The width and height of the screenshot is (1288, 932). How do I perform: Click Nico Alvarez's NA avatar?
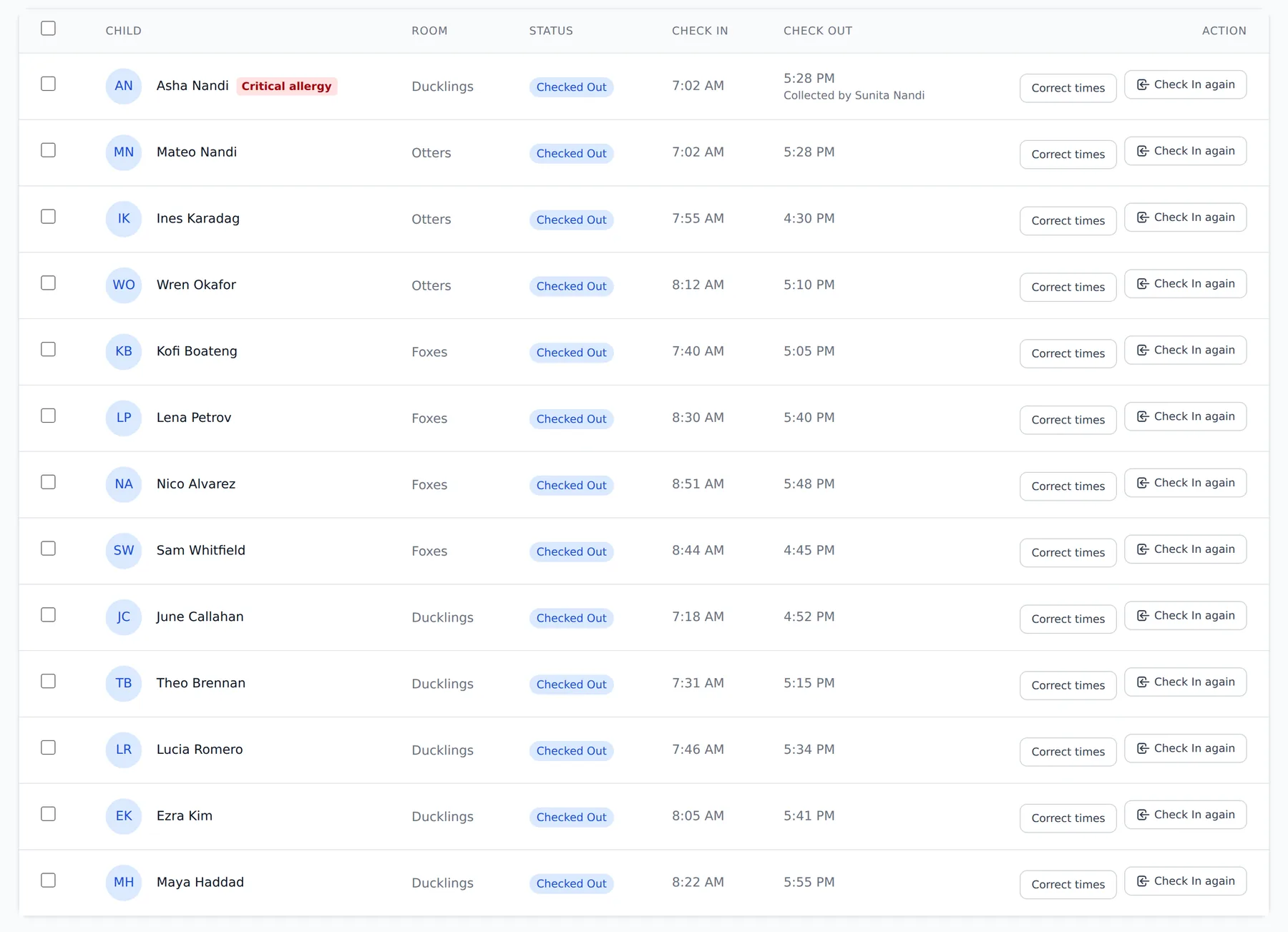[x=124, y=484]
